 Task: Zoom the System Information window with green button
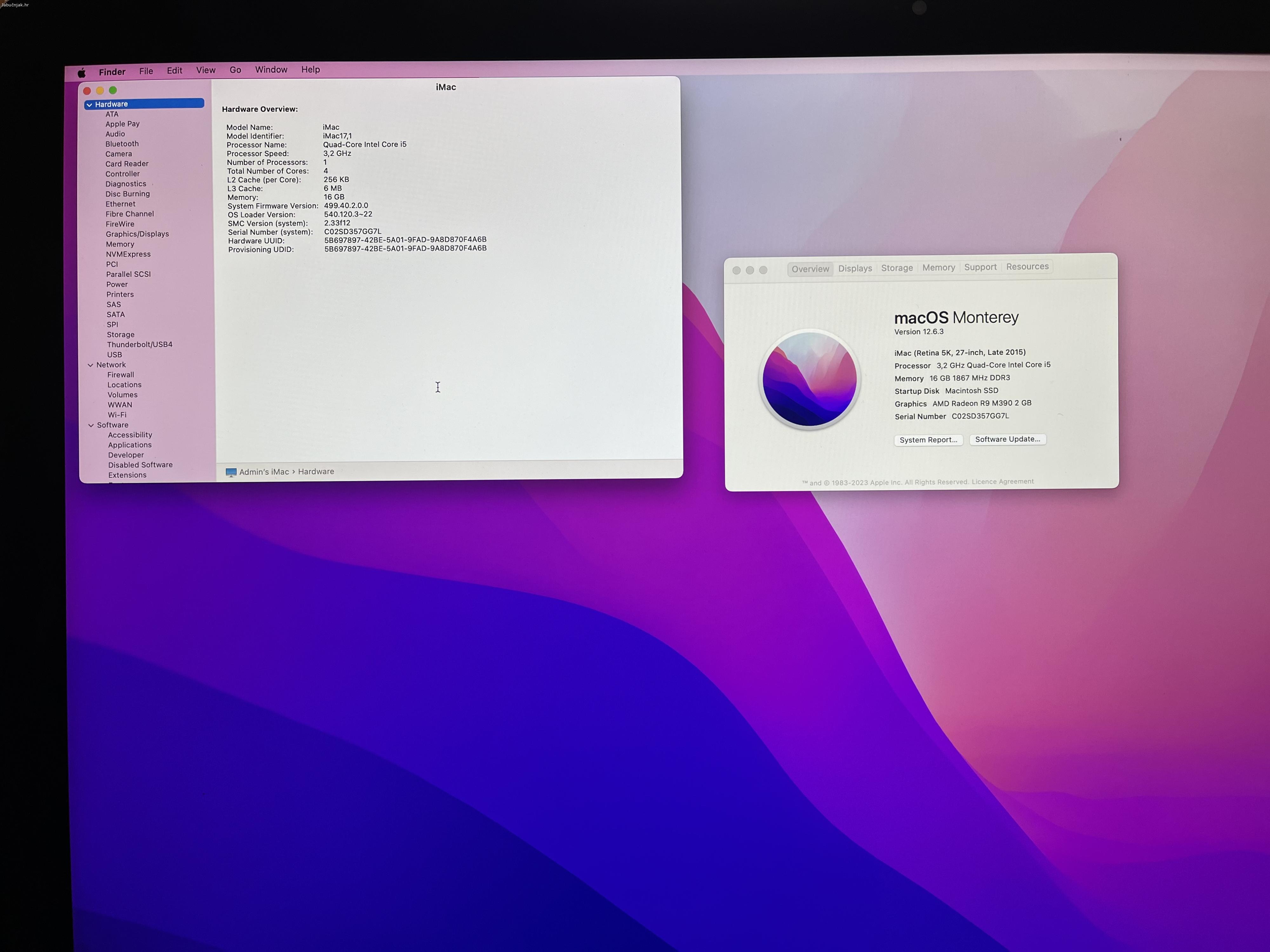click(x=113, y=90)
